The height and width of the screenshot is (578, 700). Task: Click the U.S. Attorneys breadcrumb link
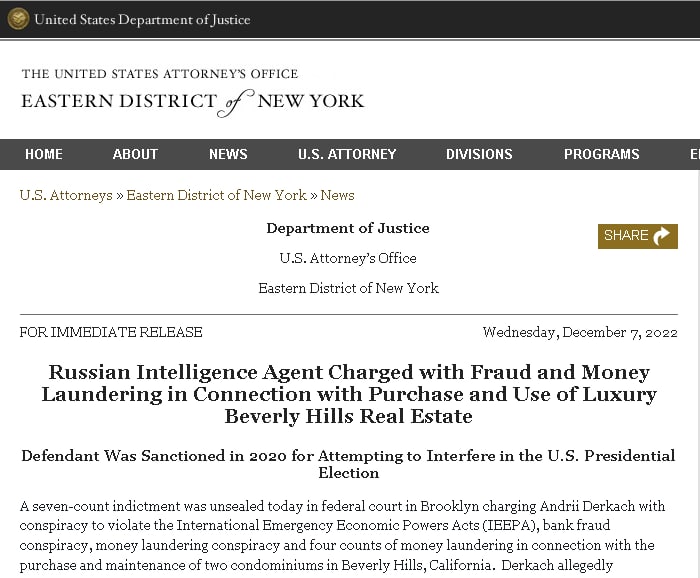(66, 195)
